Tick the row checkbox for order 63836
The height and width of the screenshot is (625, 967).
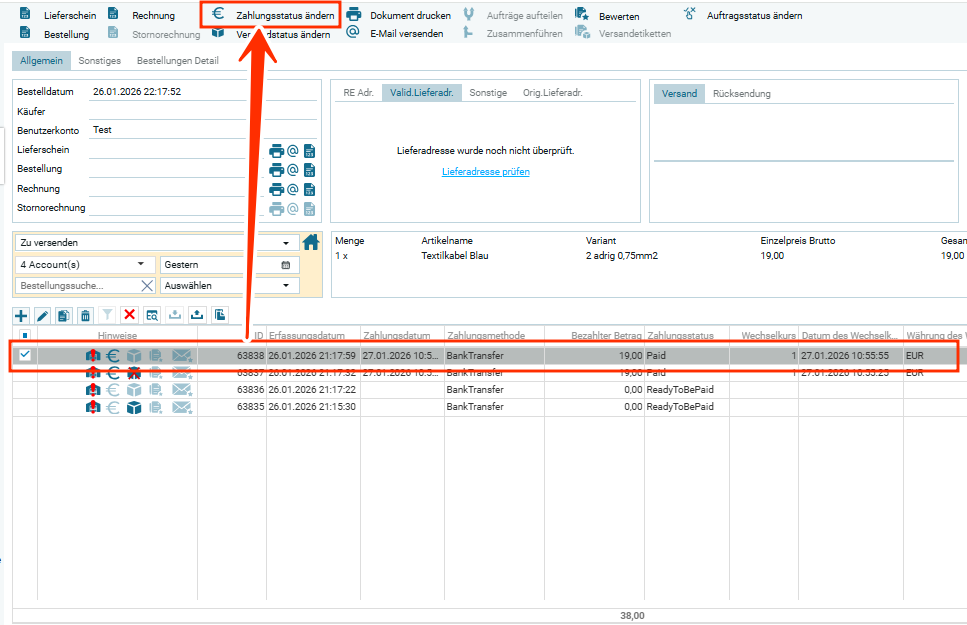[x=25, y=390]
